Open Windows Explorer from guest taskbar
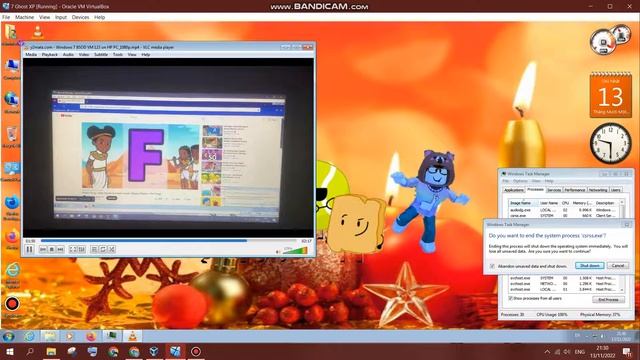 pos(49,336)
